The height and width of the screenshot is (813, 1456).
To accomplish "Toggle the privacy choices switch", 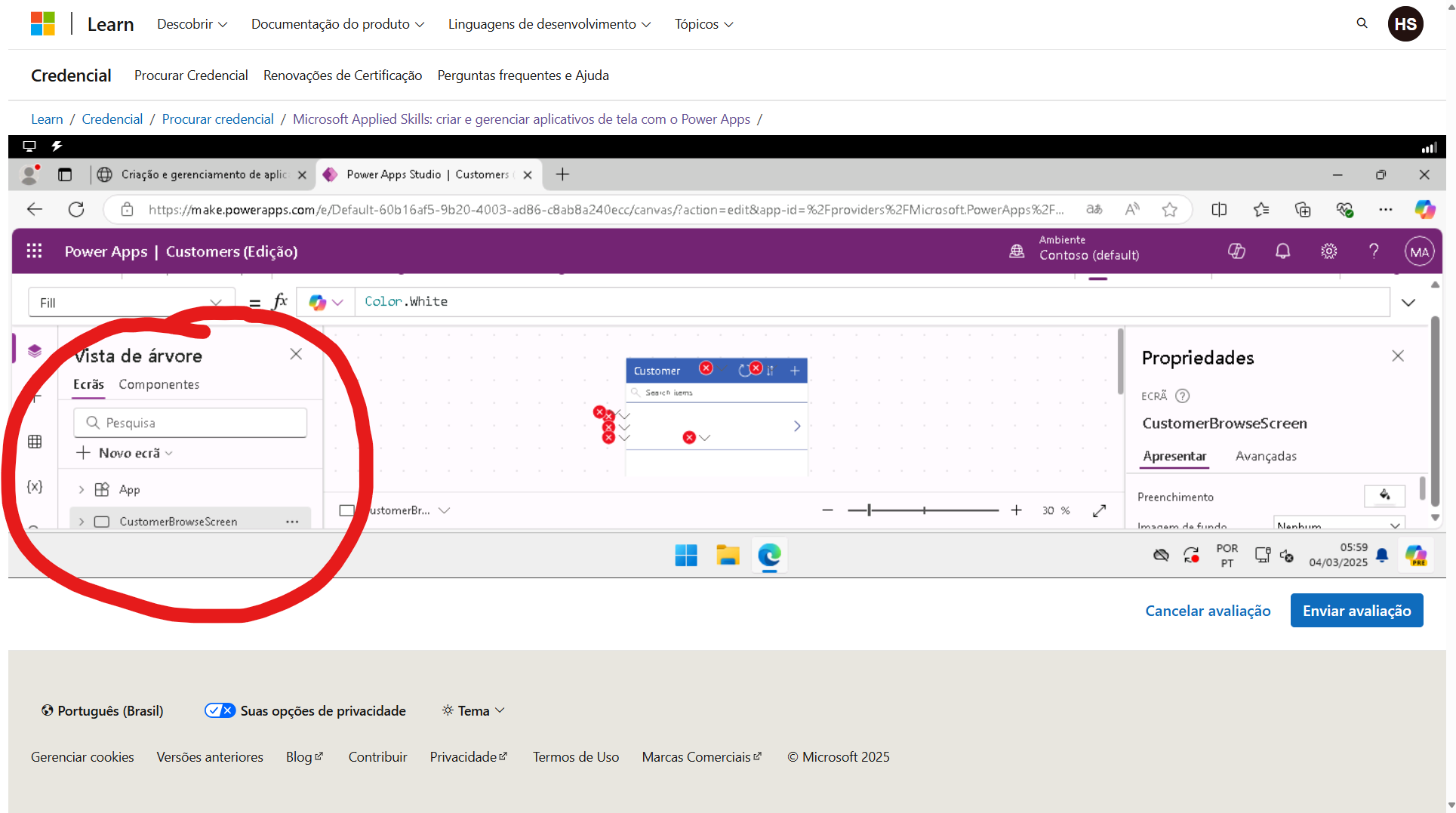I will click(x=220, y=710).
